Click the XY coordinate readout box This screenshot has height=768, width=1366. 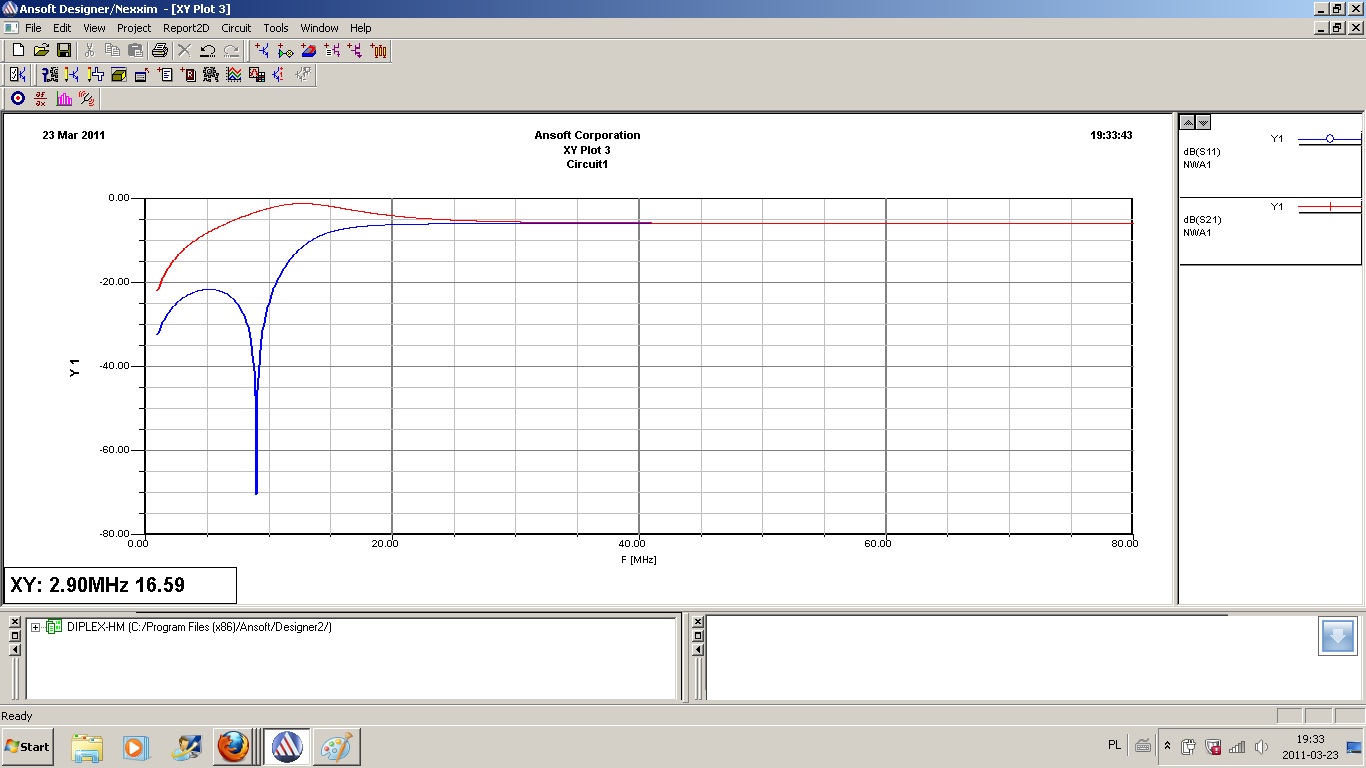click(x=121, y=585)
